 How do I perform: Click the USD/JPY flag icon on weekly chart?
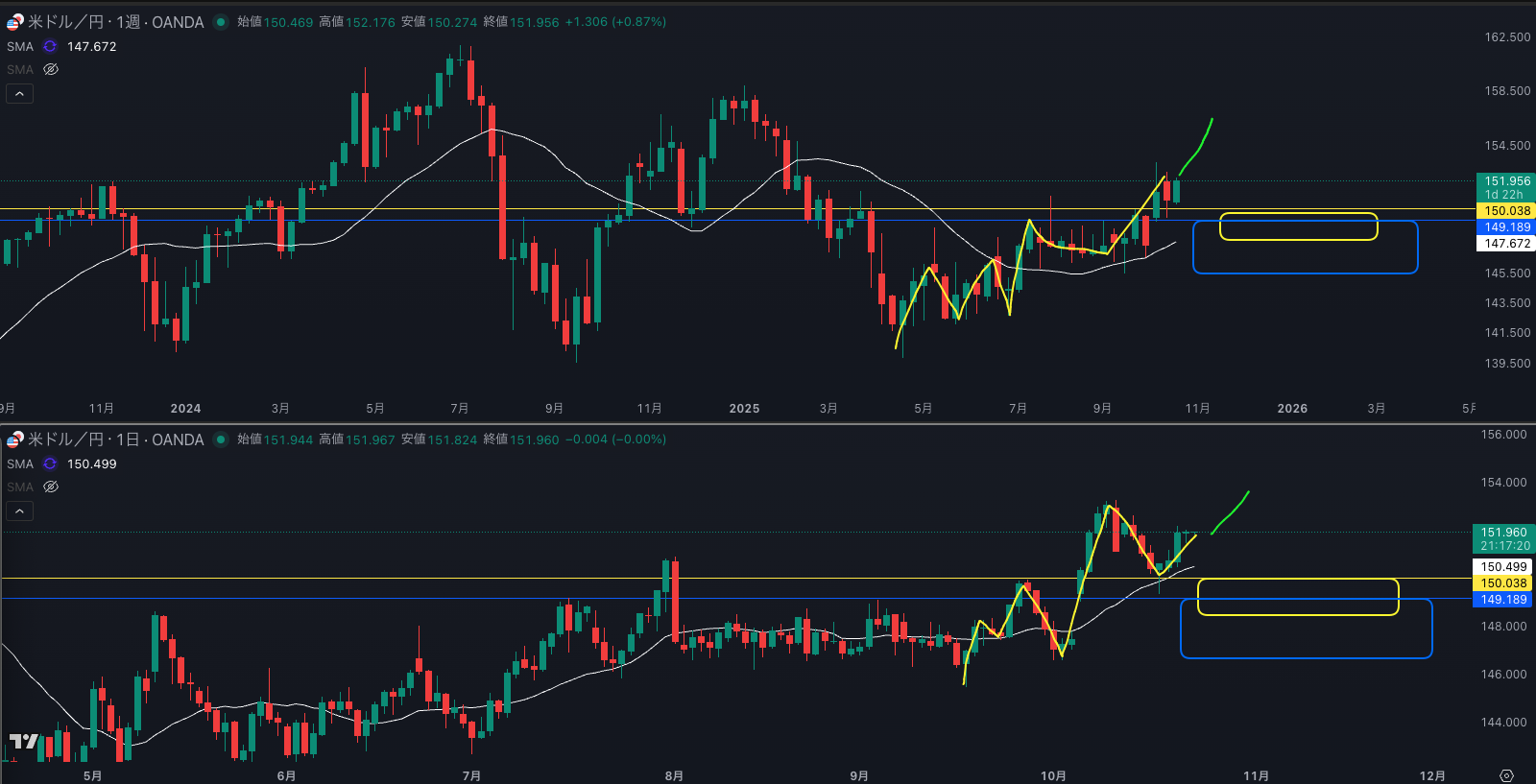(14, 22)
